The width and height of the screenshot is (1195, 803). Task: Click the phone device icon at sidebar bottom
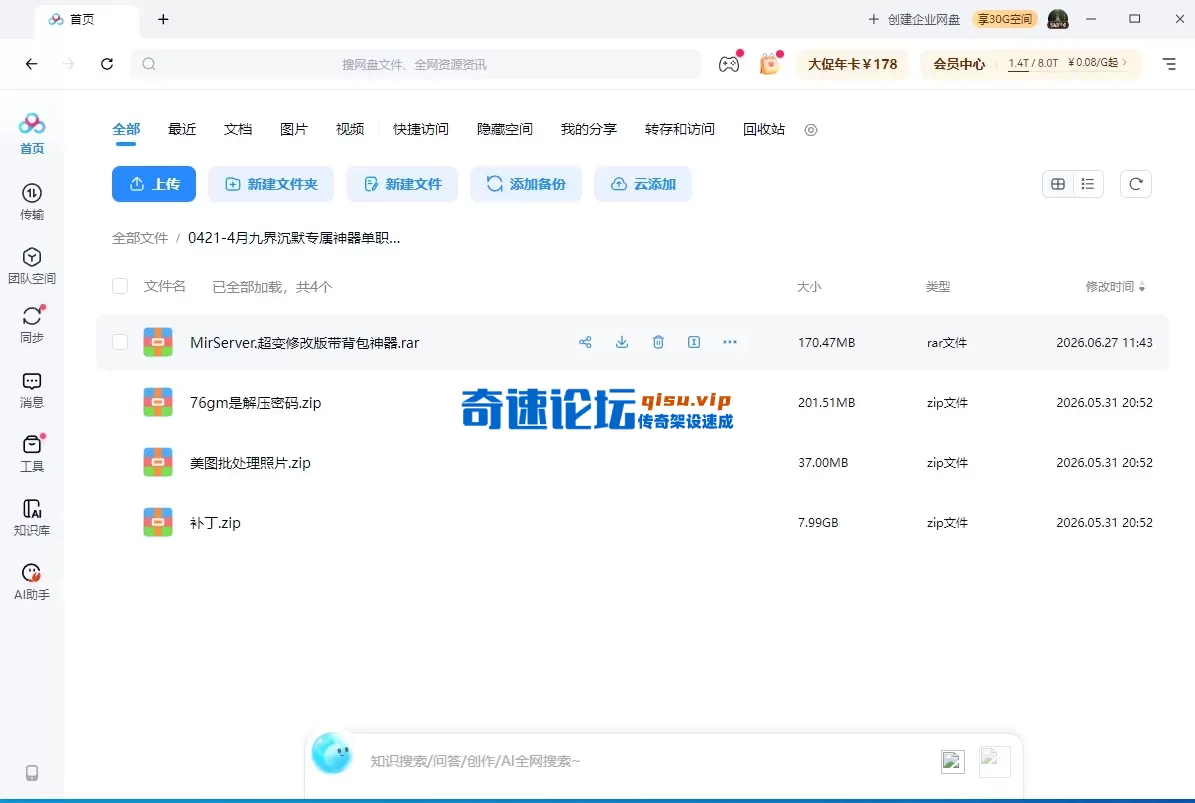click(x=31, y=773)
